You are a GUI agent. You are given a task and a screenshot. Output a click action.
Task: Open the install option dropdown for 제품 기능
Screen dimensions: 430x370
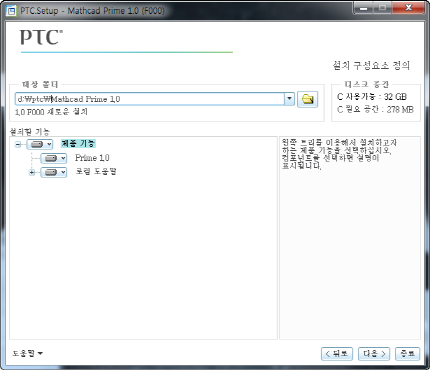tap(40, 144)
